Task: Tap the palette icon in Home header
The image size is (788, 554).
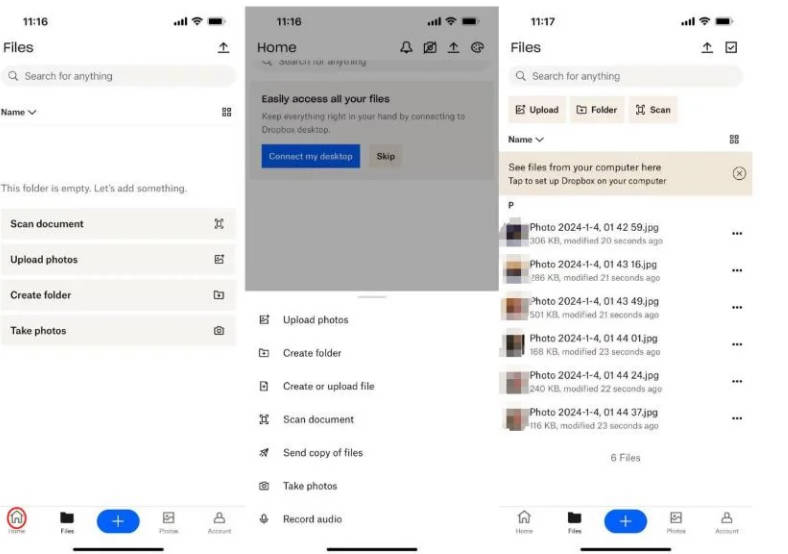Action: click(477, 48)
